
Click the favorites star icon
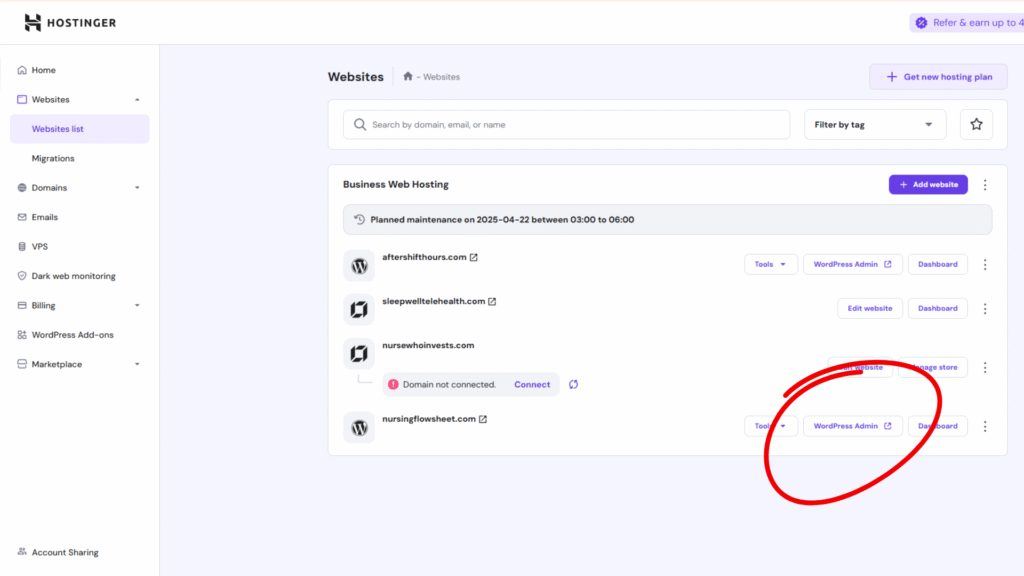pos(976,124)
